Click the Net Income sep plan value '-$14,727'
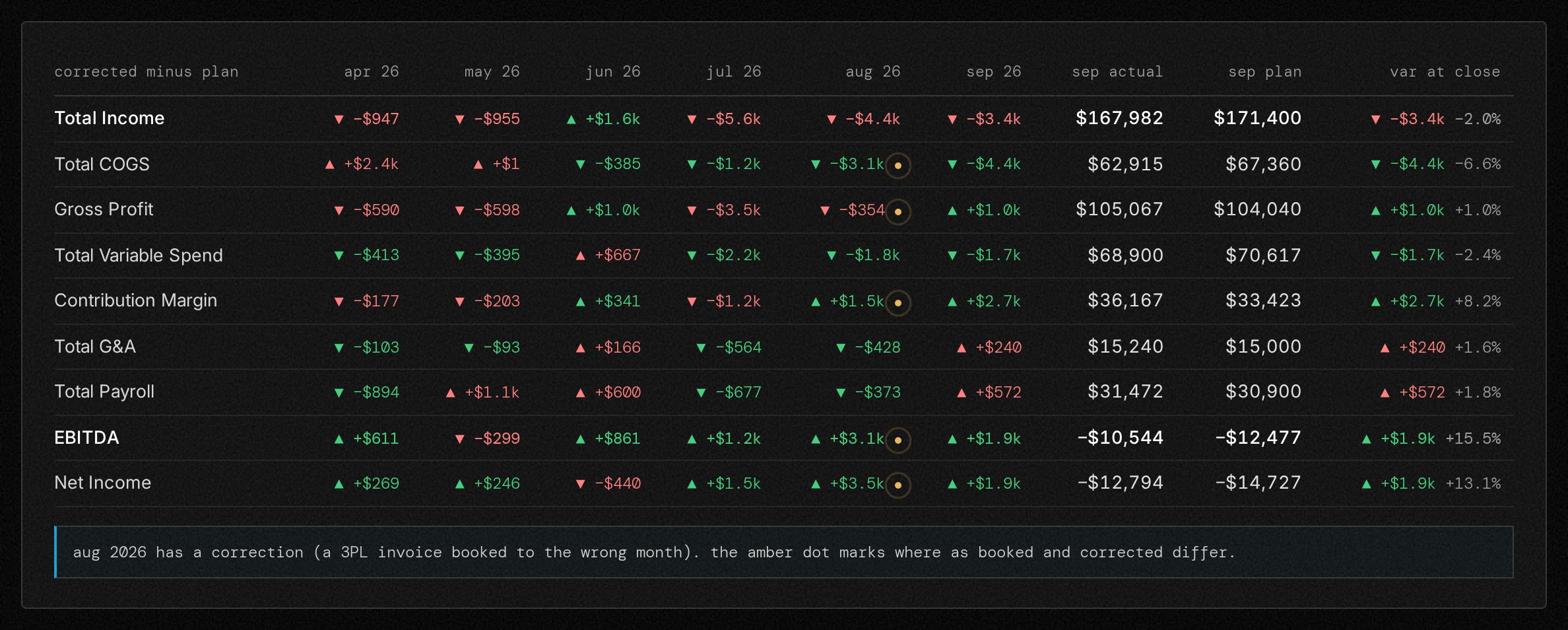The image size is (1568, 630). tap(1258, 483)
